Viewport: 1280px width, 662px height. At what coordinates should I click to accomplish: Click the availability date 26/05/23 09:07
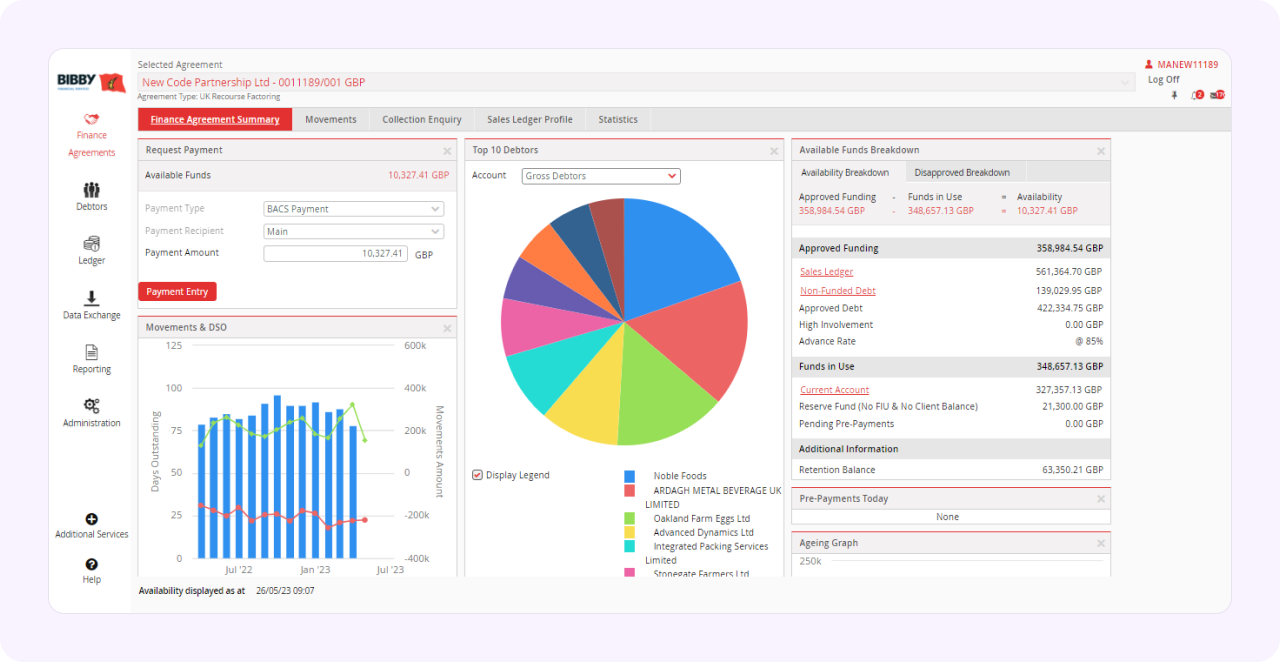285,591
